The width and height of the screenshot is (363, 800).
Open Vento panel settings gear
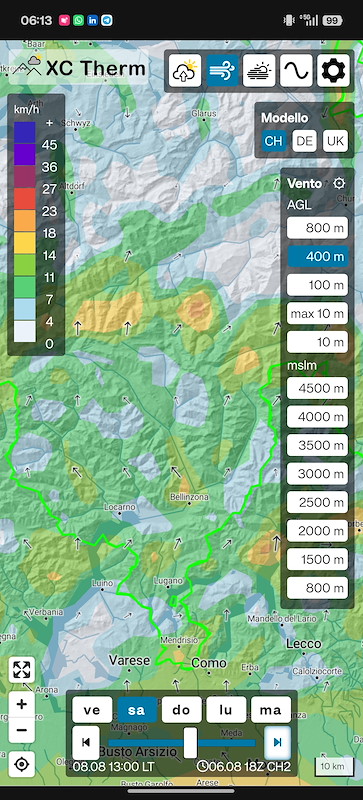coord(338,183)
